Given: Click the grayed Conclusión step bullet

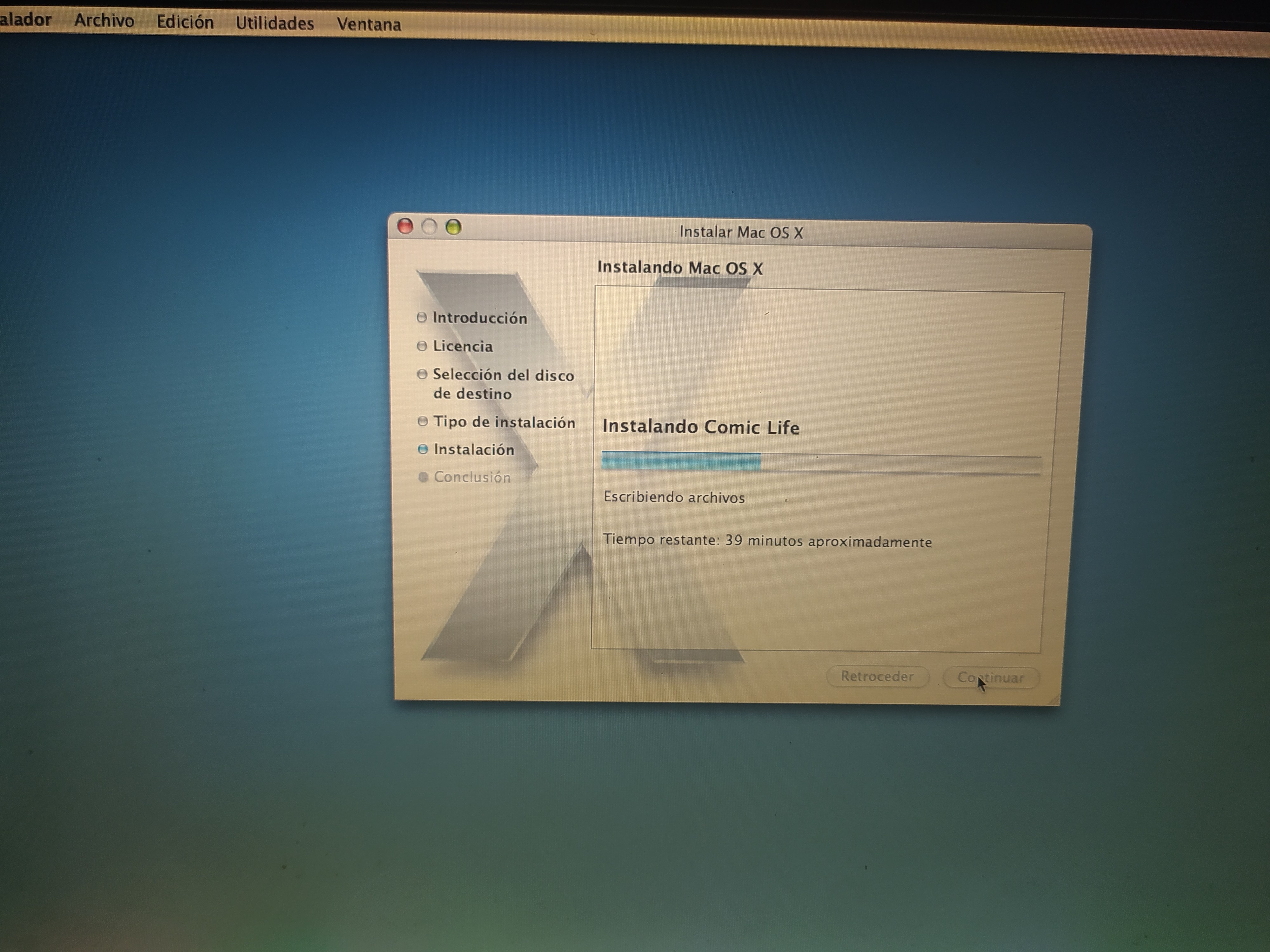Looking at the screenshot, I should point(423,477).
